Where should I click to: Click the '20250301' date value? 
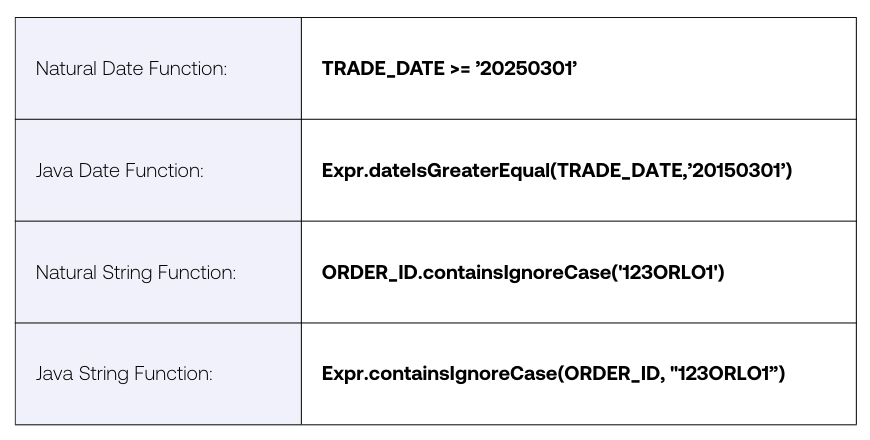527,68
